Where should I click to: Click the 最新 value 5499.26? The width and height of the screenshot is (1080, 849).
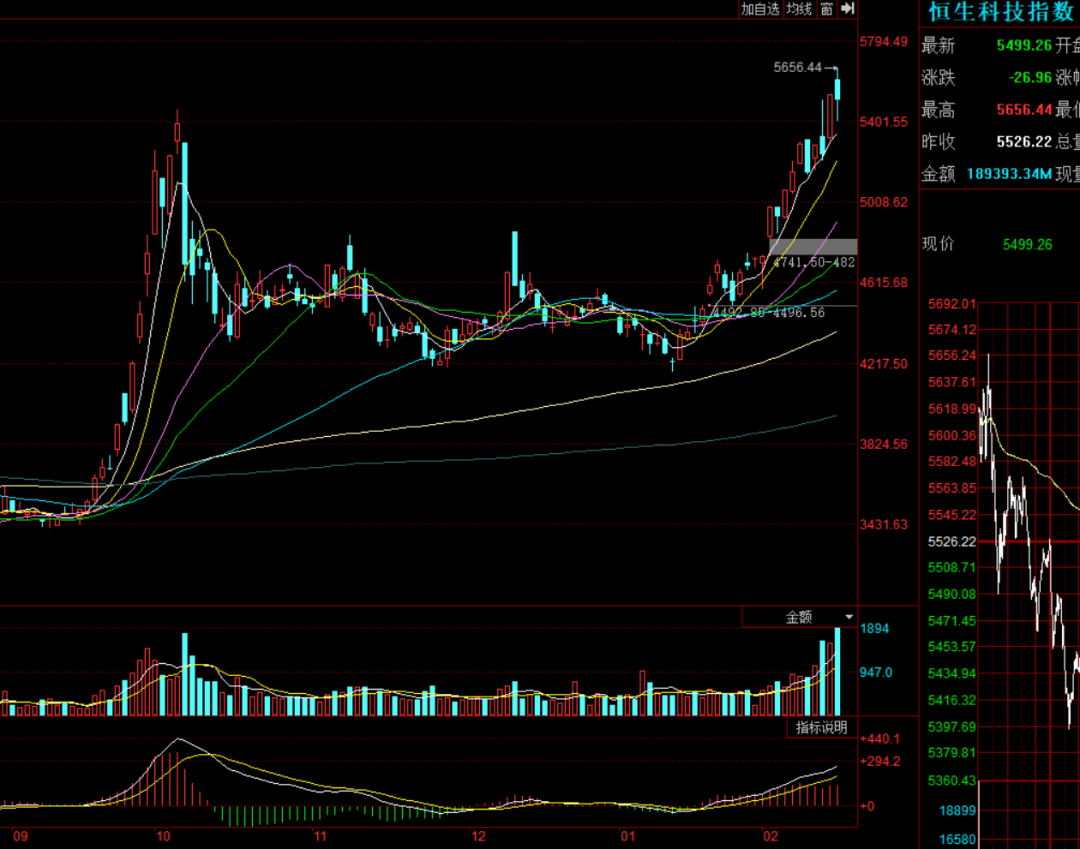[x=1024, y=45]
